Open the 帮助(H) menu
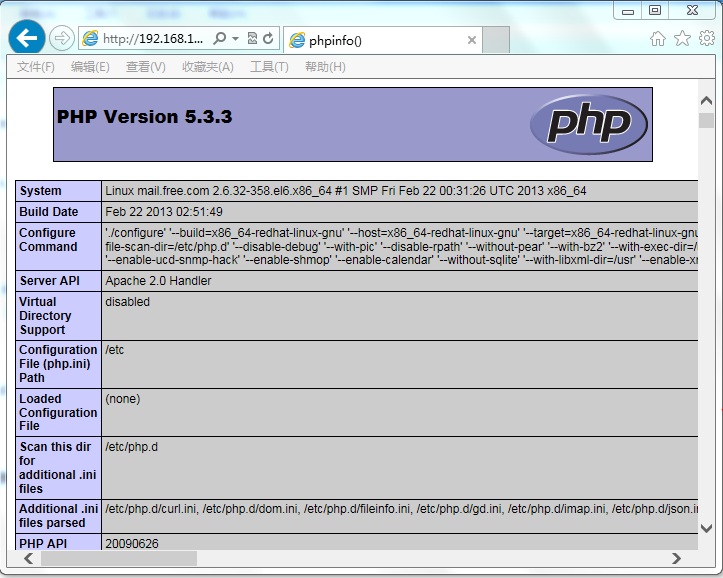The image size is (723, 578). (325, 67)
